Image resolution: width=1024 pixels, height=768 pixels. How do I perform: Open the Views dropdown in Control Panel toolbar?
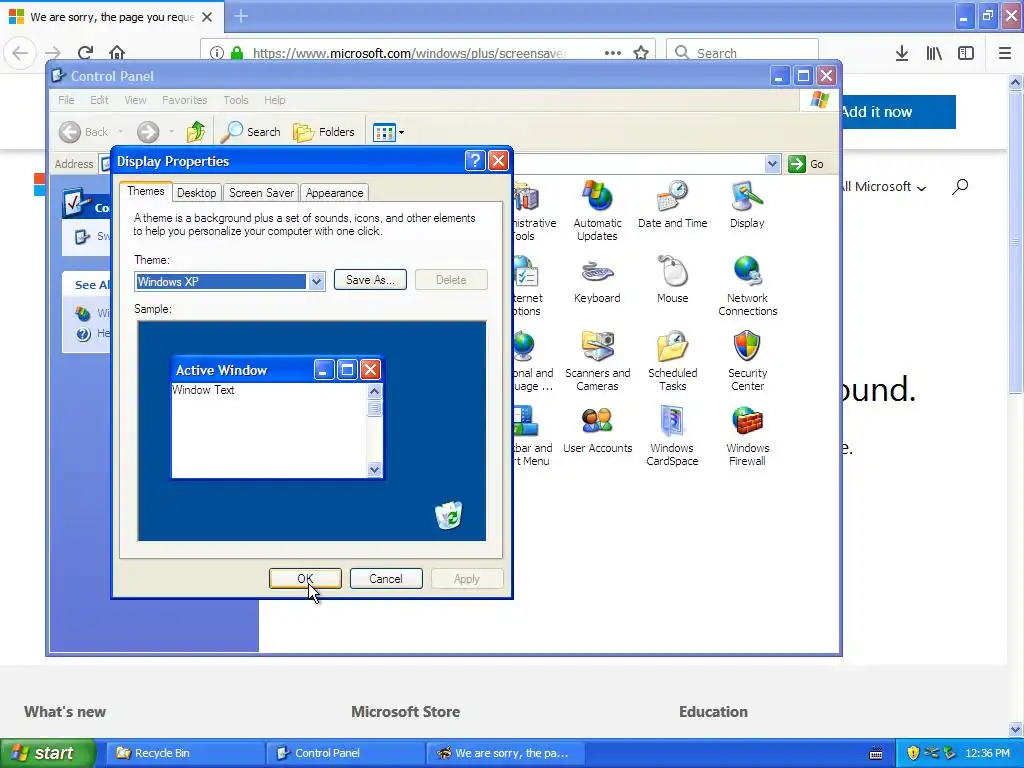pyautogui.click(x=388, y=133)
